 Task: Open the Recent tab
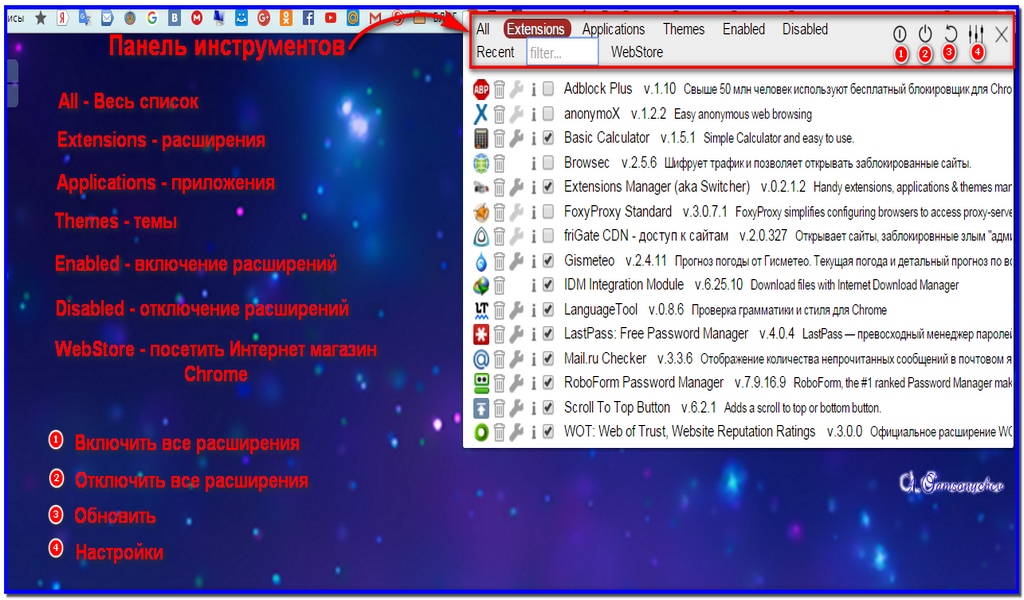coord(495,52)
